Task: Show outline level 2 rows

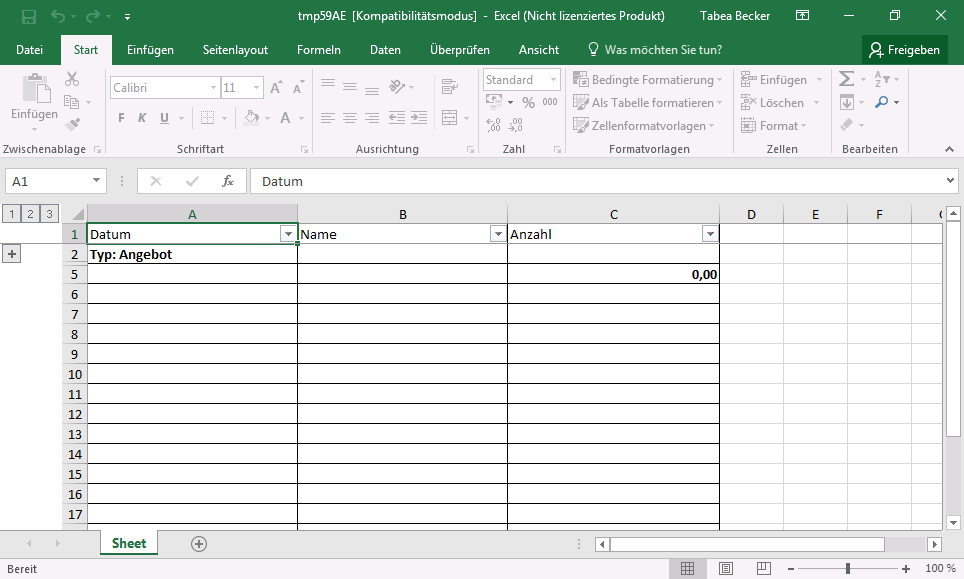Action: click(x=30, y=214)
